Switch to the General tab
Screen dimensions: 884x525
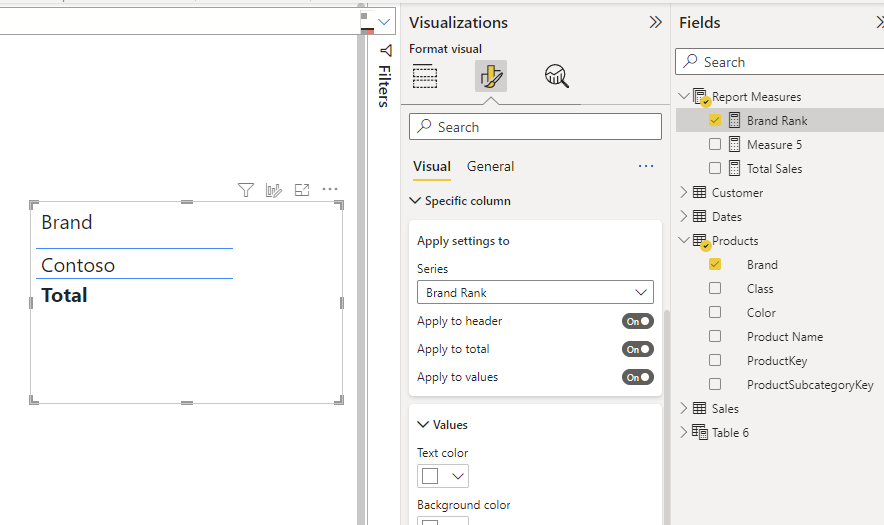coord(490,166)
